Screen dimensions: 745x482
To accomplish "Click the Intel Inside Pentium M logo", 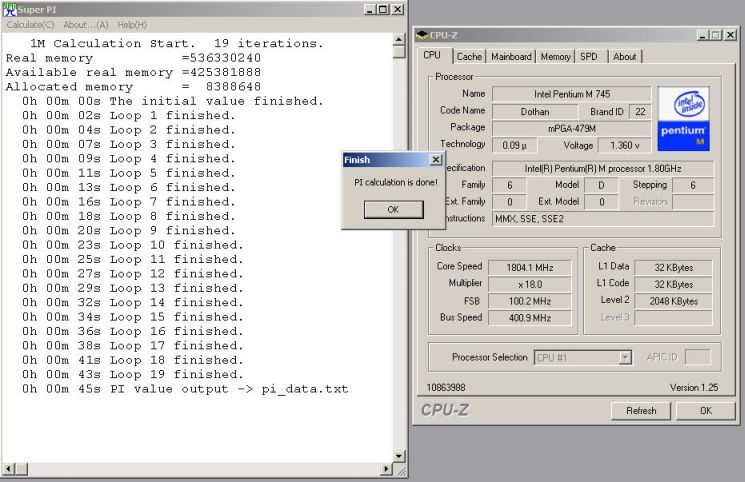I will pos(684,119).
